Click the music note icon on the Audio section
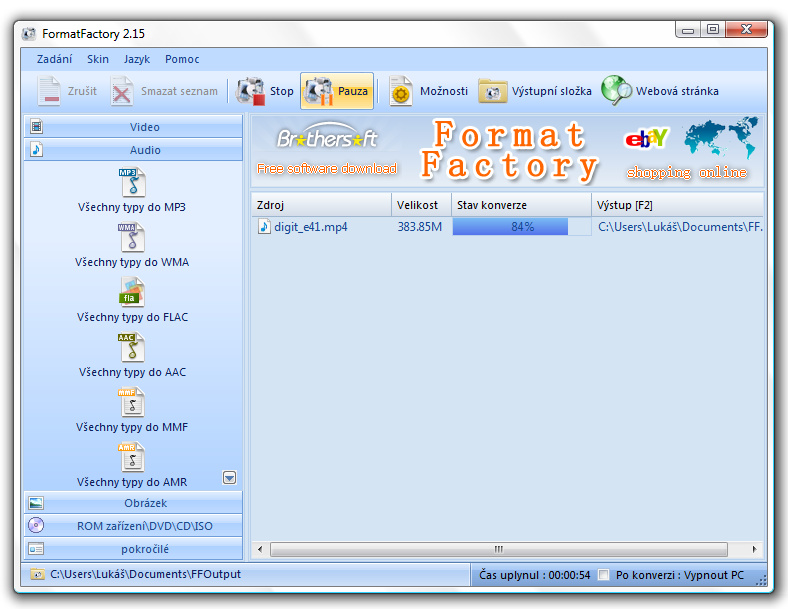This screenshot has width=788, height=609. click(x=36, y=149)
